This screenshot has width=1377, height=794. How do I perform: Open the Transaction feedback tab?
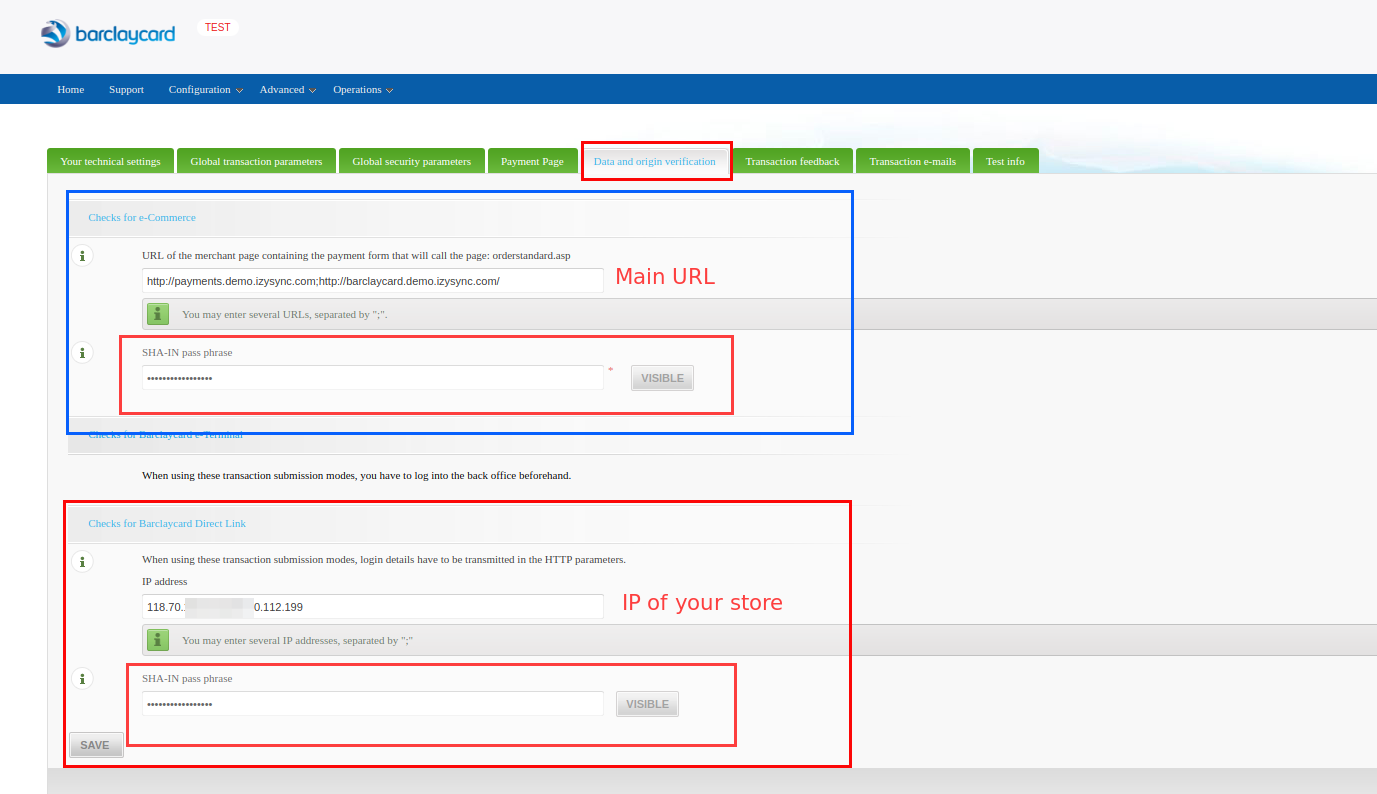click(792, 161)
